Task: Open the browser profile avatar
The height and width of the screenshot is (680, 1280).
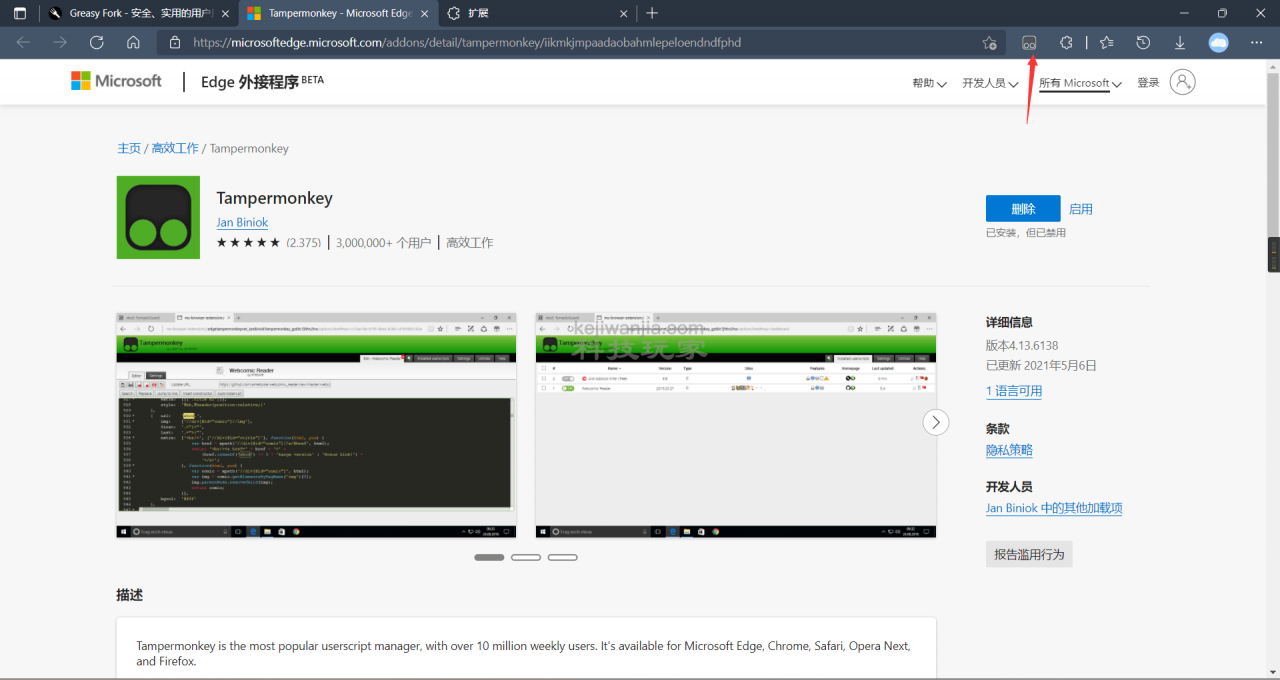Action: 1218,43
